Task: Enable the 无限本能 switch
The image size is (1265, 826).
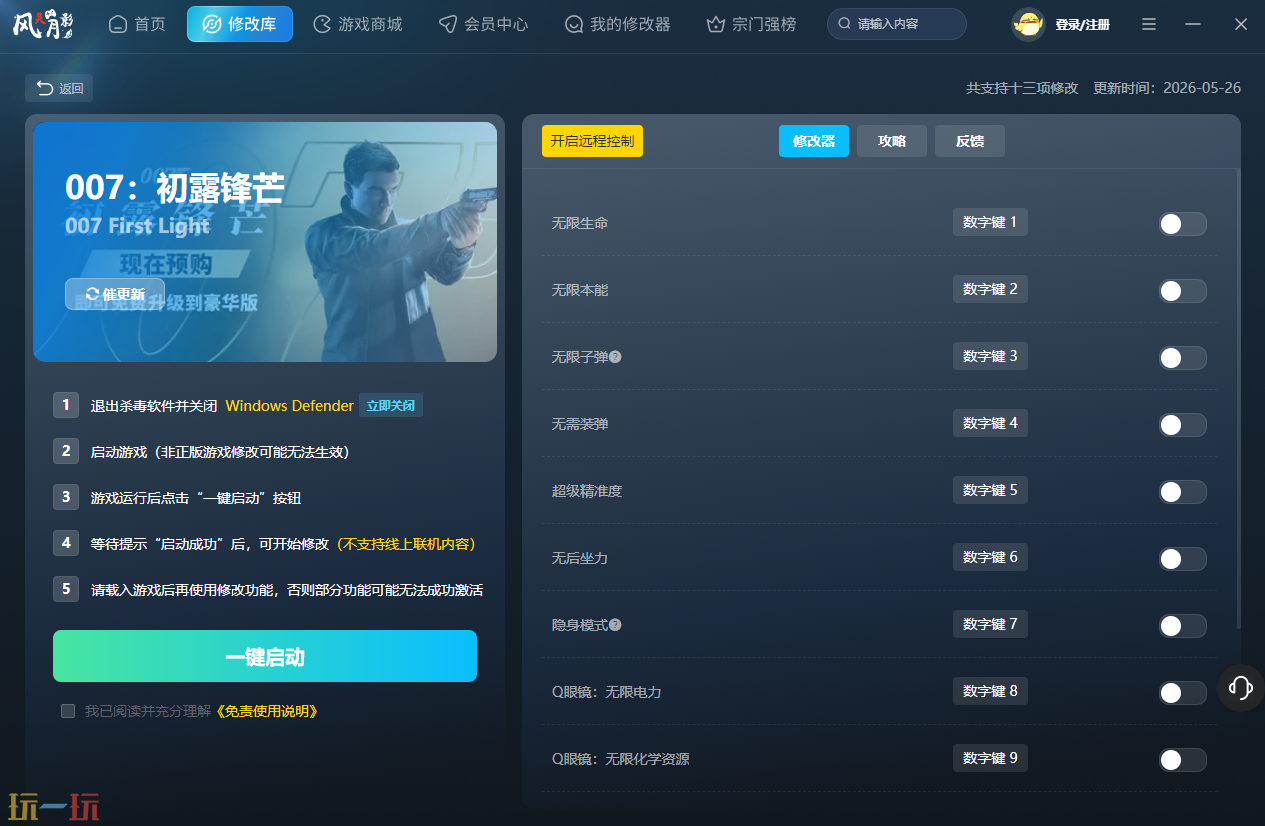Action: click(1183, 291)
